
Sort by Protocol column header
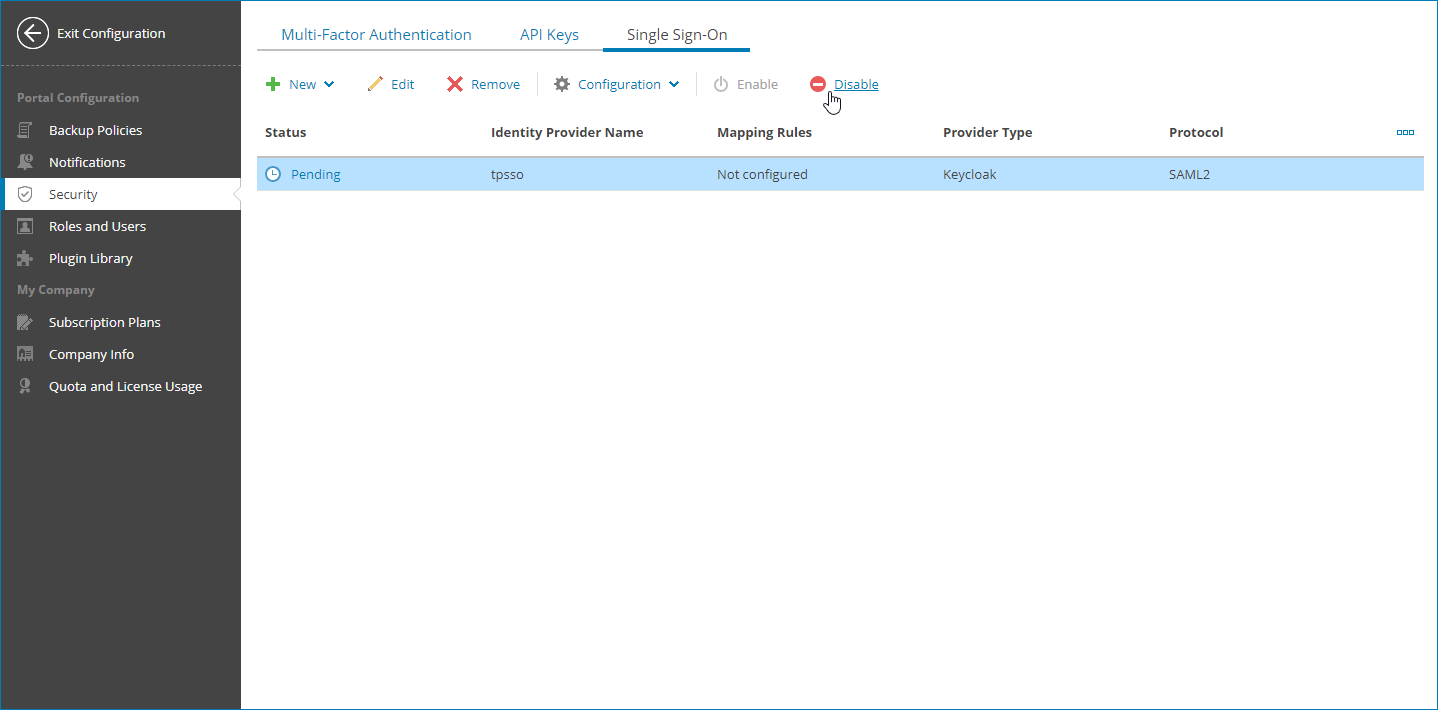pos(1196,132)
